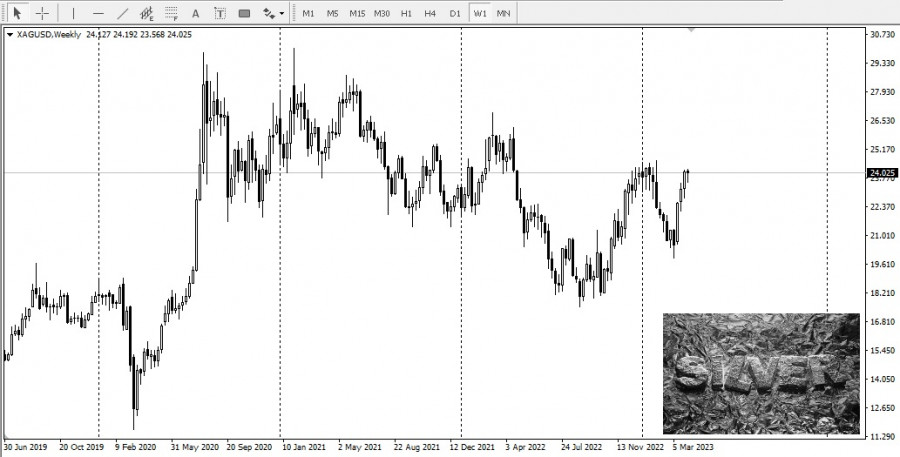The width and height of the screenshot is (900, 457).
Task: Expand the XAGUSD chart title arrow
Action: tap(10, 34)
